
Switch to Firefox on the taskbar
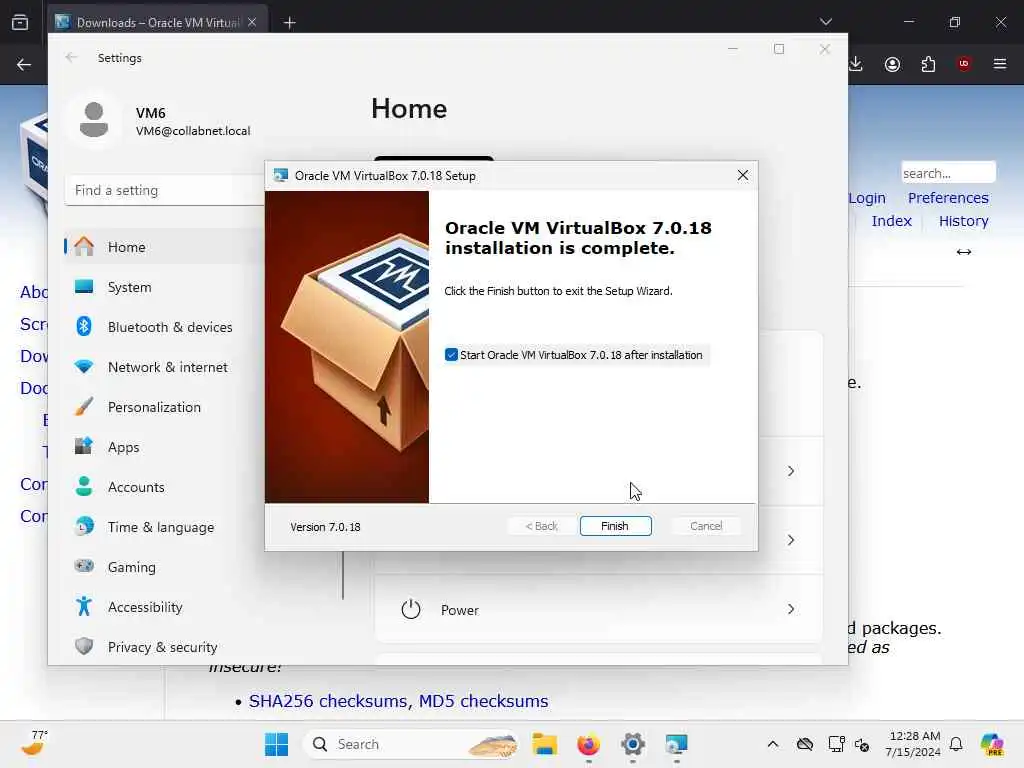point(588,744)
